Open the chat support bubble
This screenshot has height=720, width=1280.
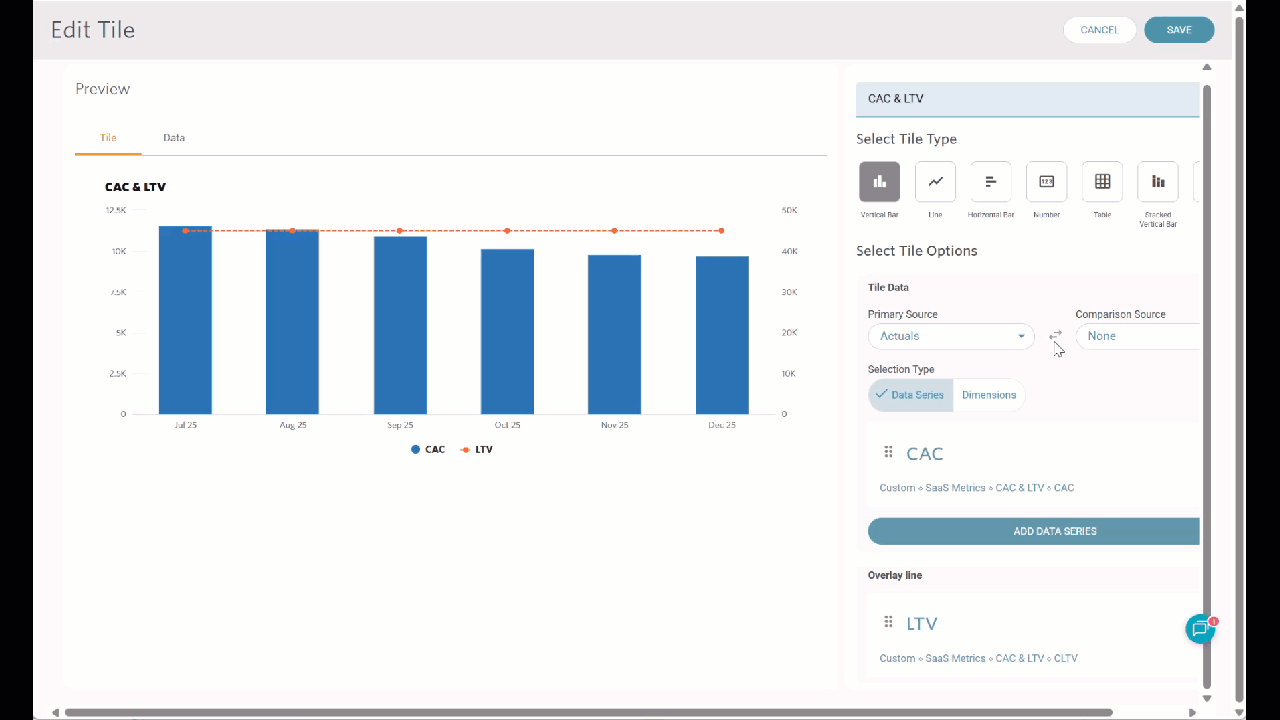click(x=1200, y=628)
